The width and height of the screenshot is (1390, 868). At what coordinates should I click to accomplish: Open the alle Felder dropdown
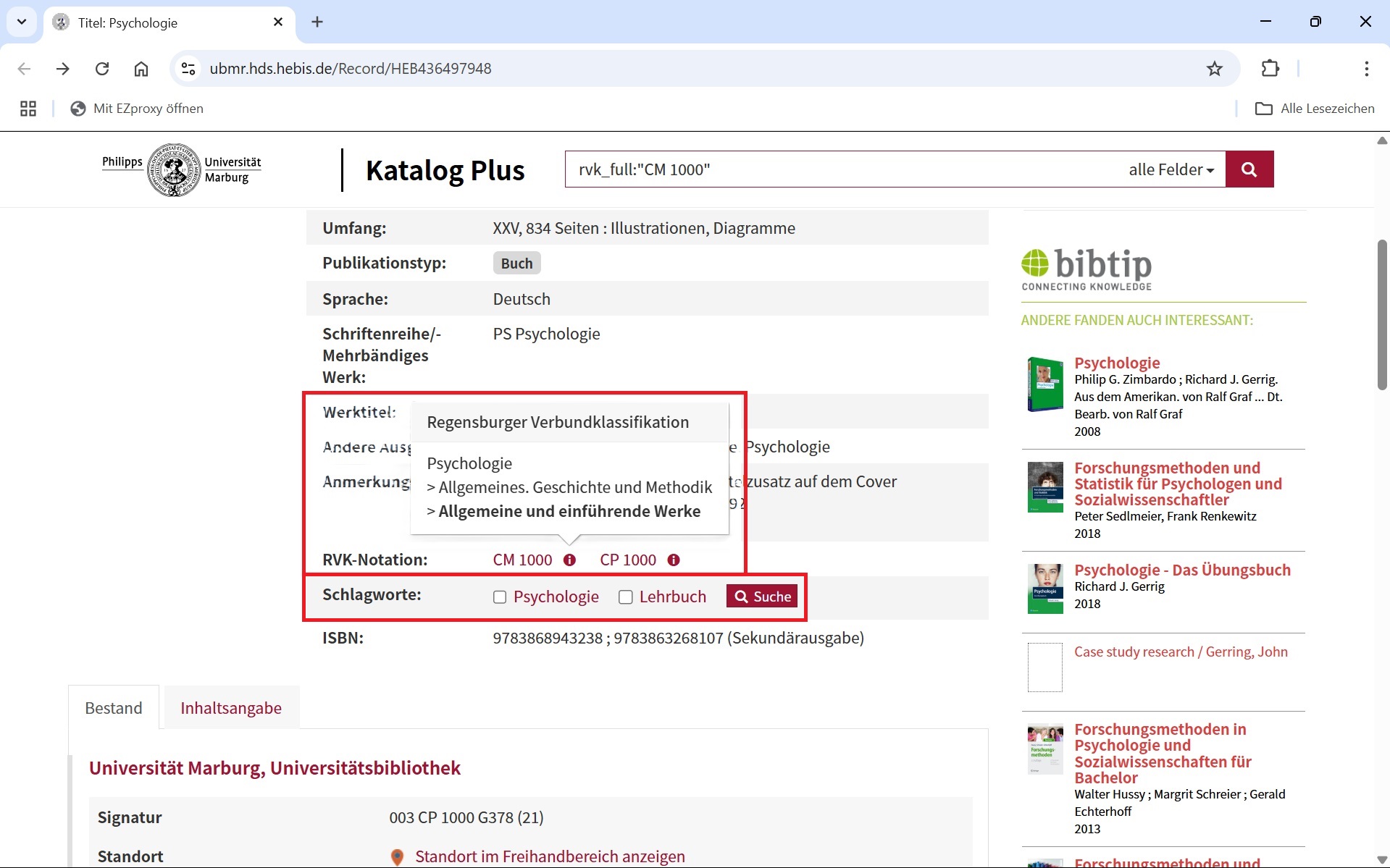coord(1171,169)
